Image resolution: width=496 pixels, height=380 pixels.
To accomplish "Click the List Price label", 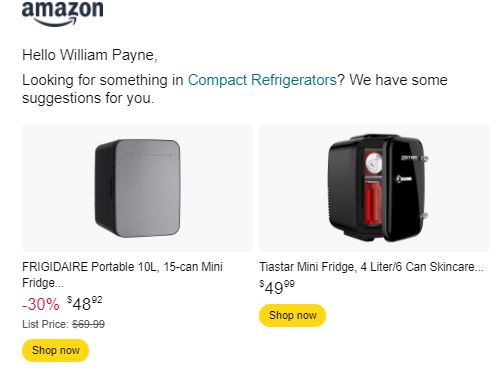I will [x=46, y=324].
